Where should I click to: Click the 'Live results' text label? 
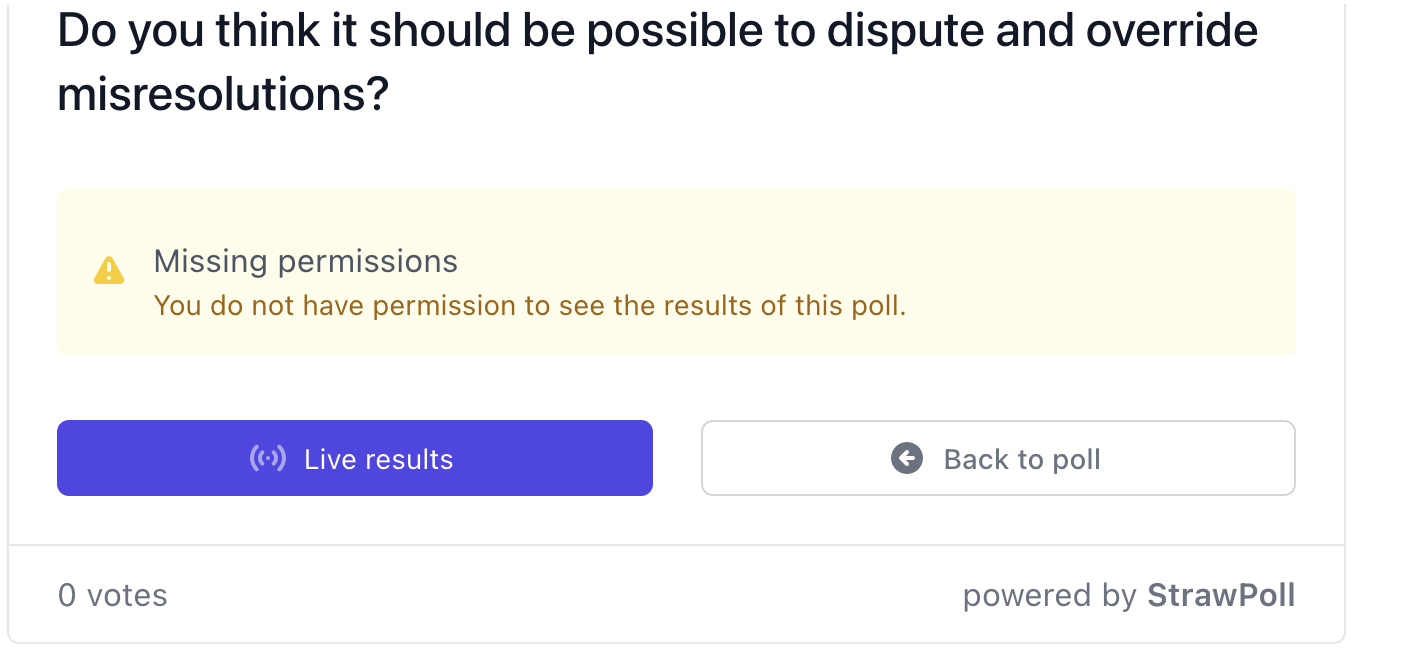tap(379, 460)
